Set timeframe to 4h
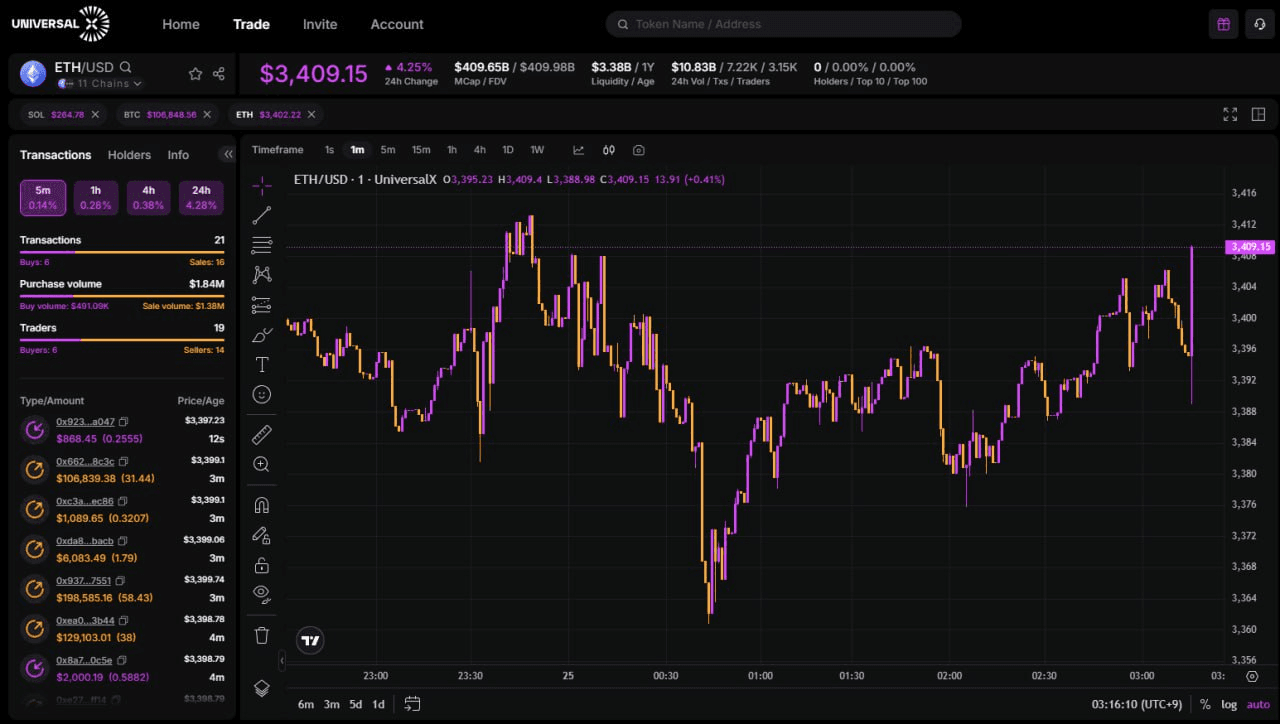The width and height of the screenshot is (1280, 724). point(480,150)
